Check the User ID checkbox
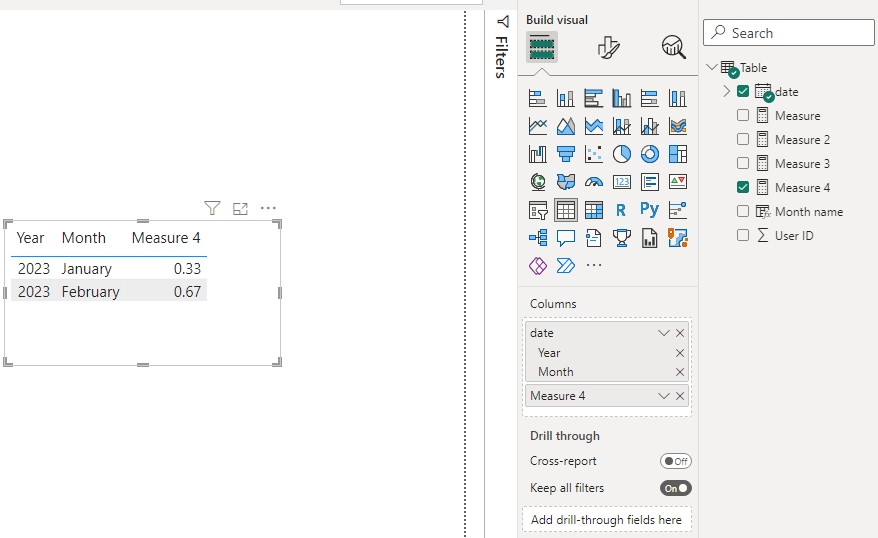 point(743,236)
